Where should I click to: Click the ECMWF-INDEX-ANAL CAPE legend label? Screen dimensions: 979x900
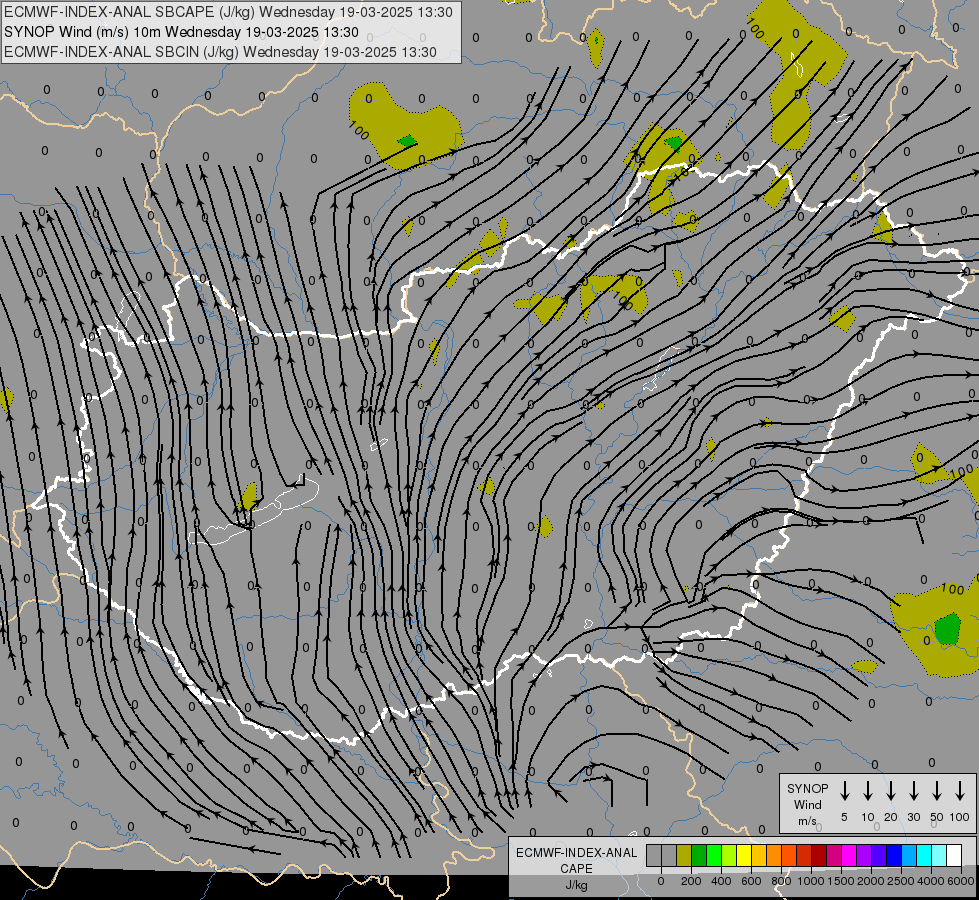pyautogui.click(x=576, y=860)
